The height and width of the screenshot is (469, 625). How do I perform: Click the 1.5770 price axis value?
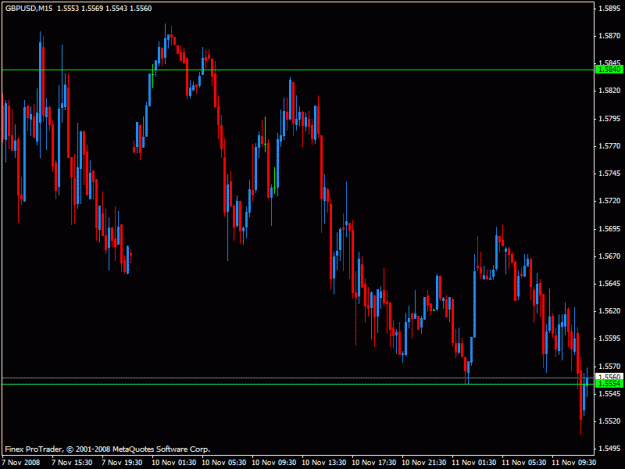click(609, 146)
